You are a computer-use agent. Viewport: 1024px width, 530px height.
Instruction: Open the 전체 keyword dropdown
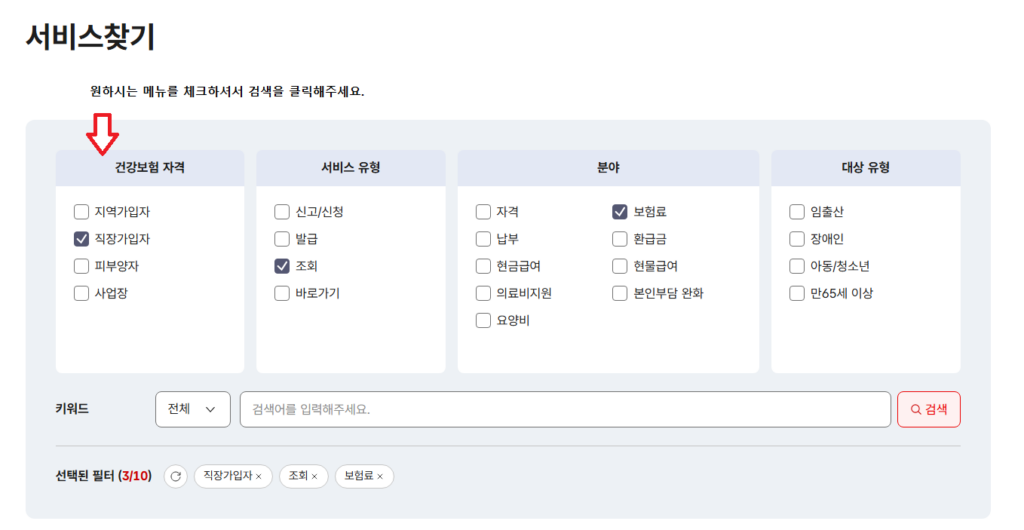(193, 409)
